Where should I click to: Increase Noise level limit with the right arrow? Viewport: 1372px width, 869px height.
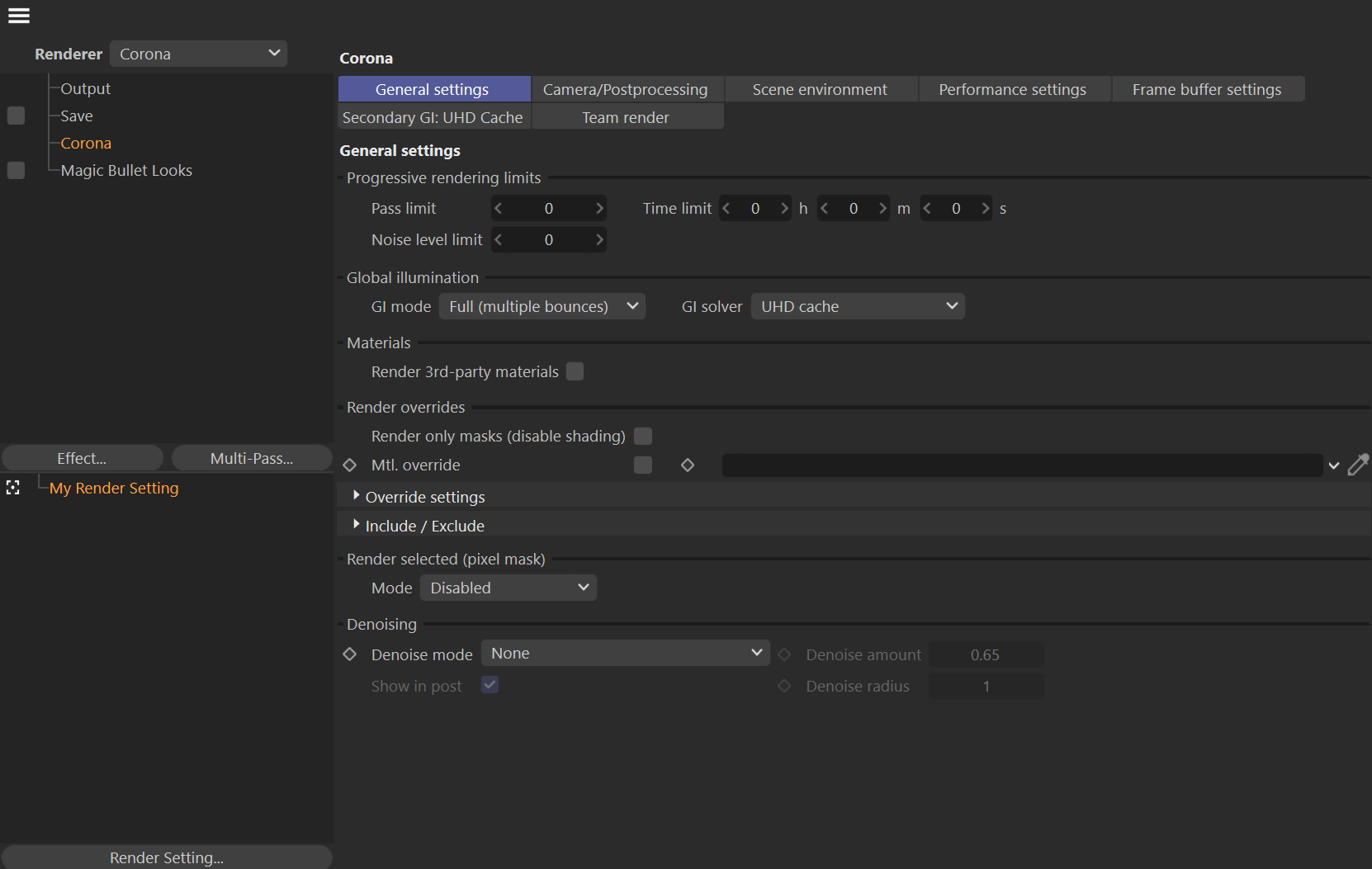pos(599,240)
